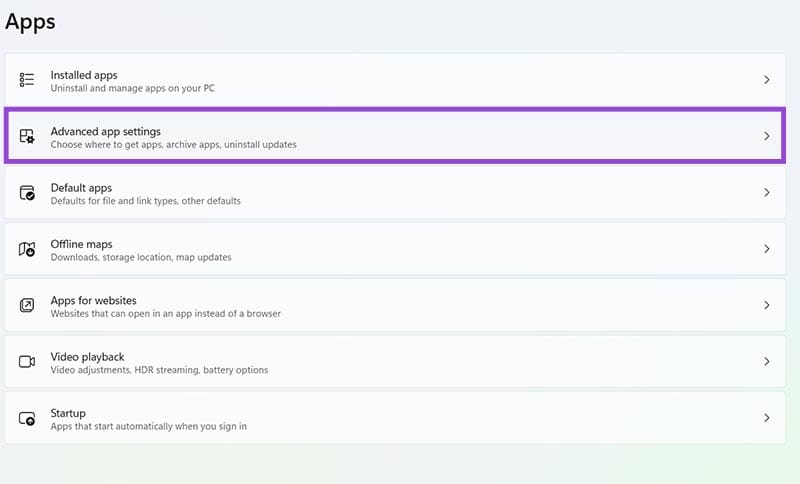The image size is (800, 484).
Task: Click the Advanced app settings gear icon
Action: click(27, 136)
